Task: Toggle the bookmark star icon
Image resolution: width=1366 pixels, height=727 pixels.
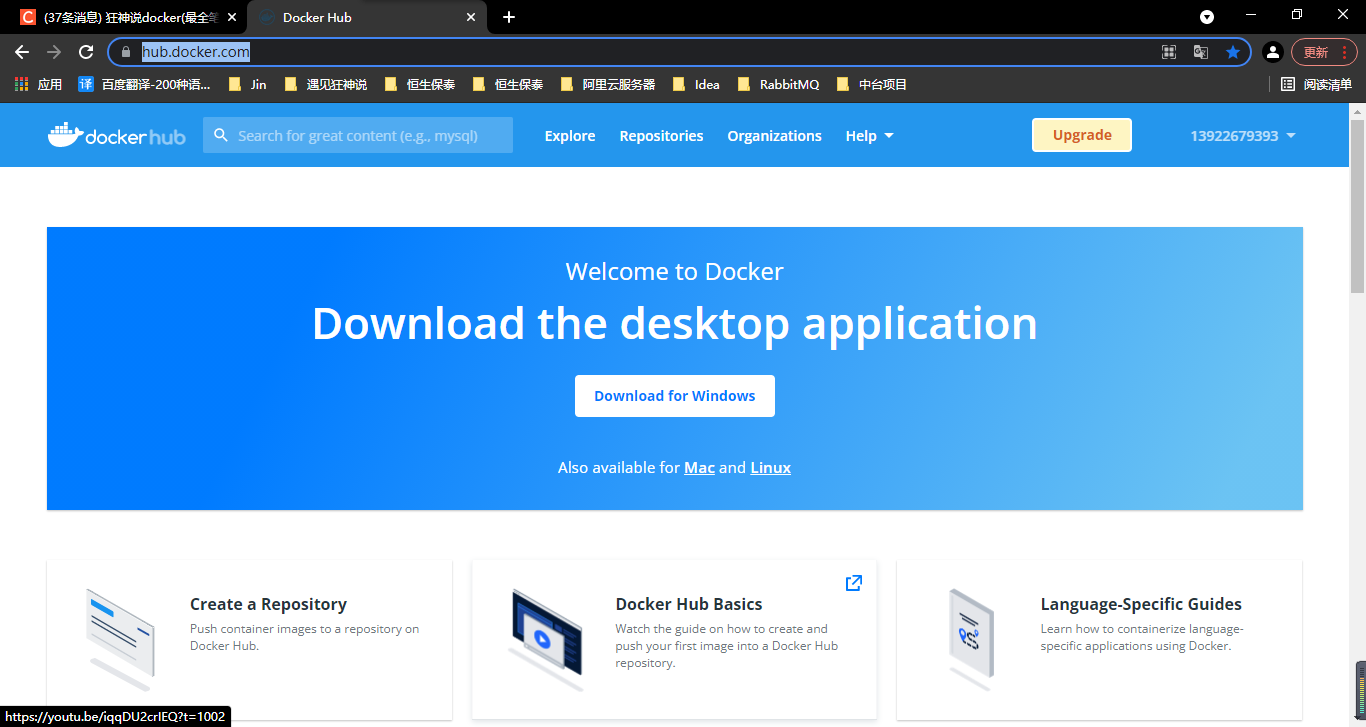Action: click(x=1233, y=52)
